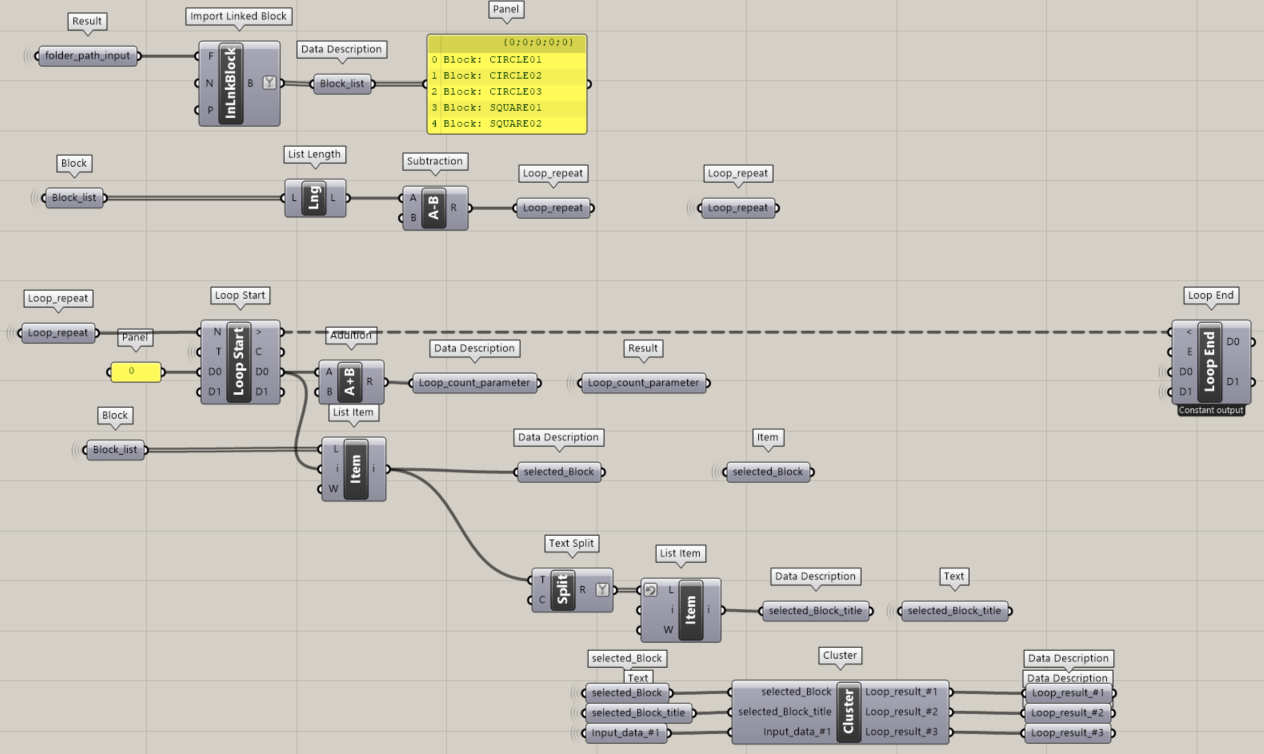Click the D0 input of Loop End
Image resolution: width=1264 pixels, height=754 pixels.
point(1186,371)
